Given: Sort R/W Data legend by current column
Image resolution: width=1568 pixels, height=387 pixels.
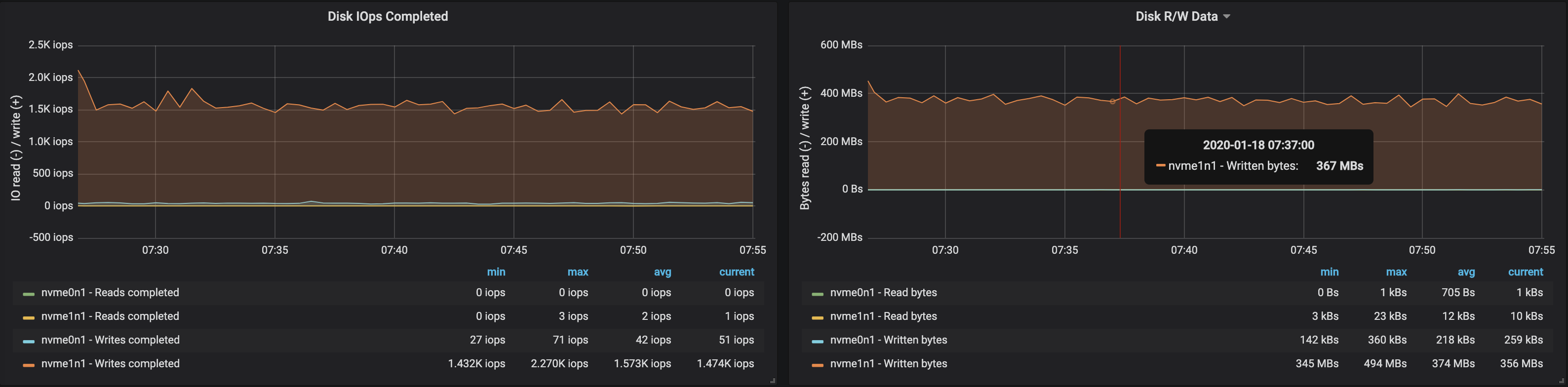Looking at the screenshot, I should pos(1526,272).
